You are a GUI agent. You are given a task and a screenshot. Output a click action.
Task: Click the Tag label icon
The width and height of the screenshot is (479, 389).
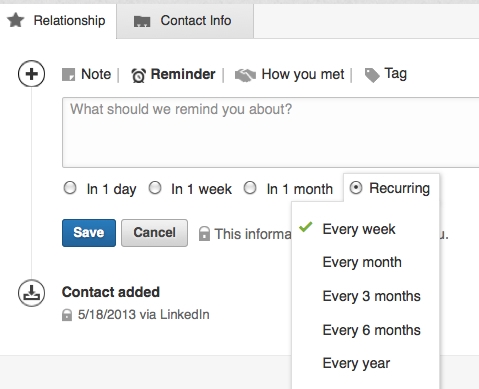[372, 75]
